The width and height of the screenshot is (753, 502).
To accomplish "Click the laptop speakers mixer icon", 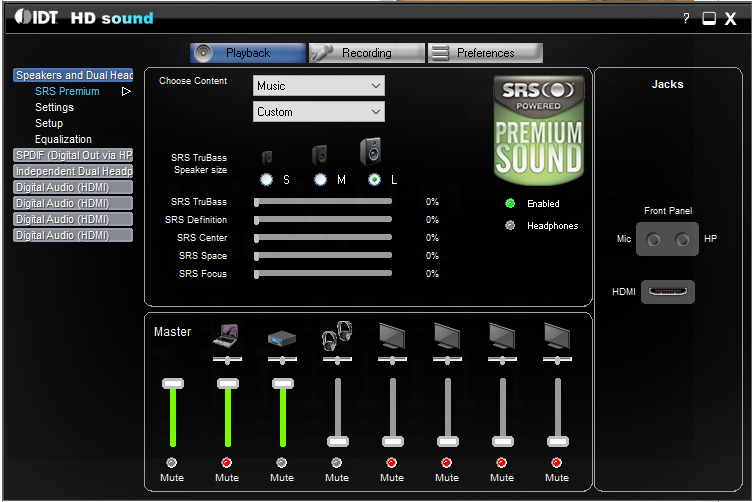I will [227, 335].
